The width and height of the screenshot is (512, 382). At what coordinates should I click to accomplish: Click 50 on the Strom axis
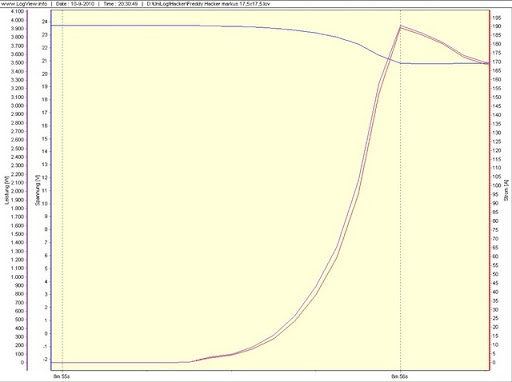(495, 274)
